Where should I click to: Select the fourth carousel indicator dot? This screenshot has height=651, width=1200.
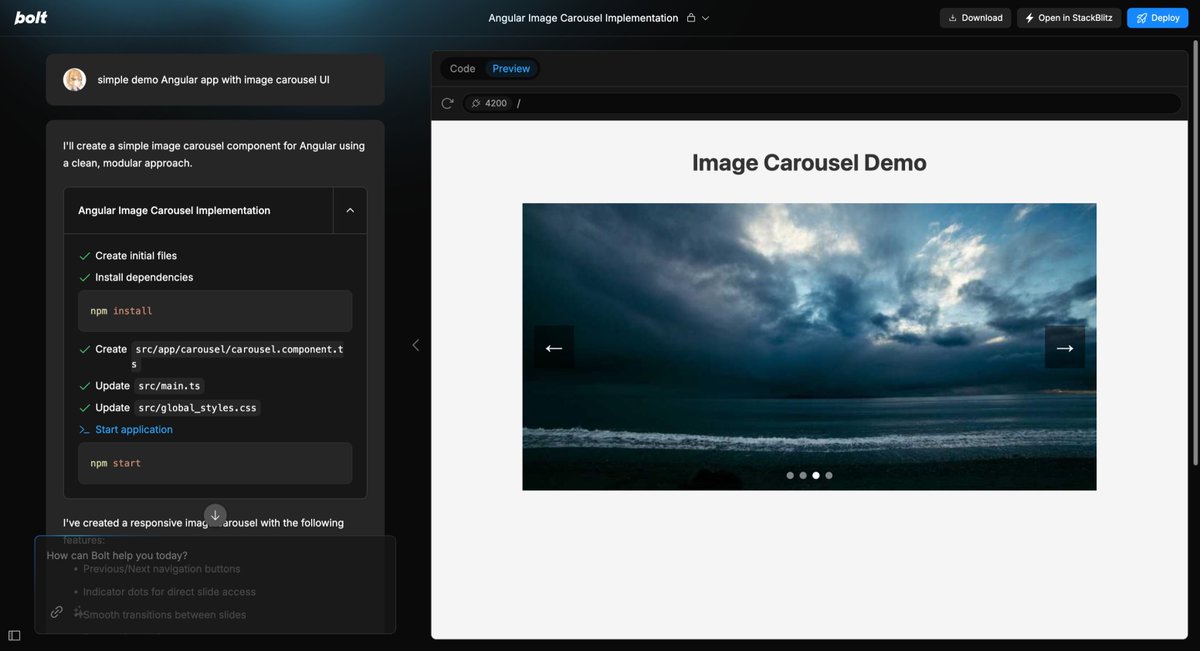(829, 476)
